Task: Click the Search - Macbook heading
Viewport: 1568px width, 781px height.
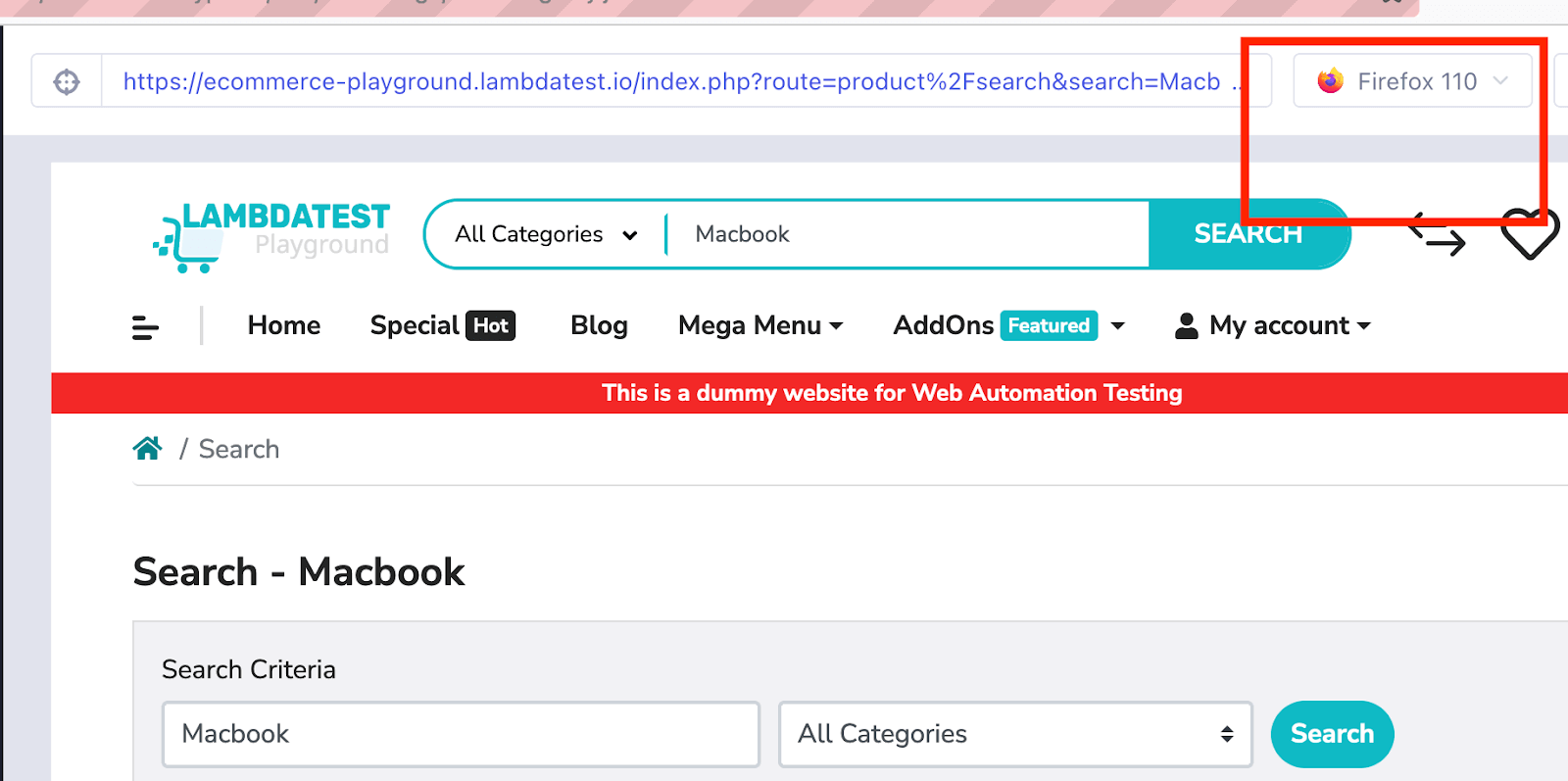Action: (299, 572)
